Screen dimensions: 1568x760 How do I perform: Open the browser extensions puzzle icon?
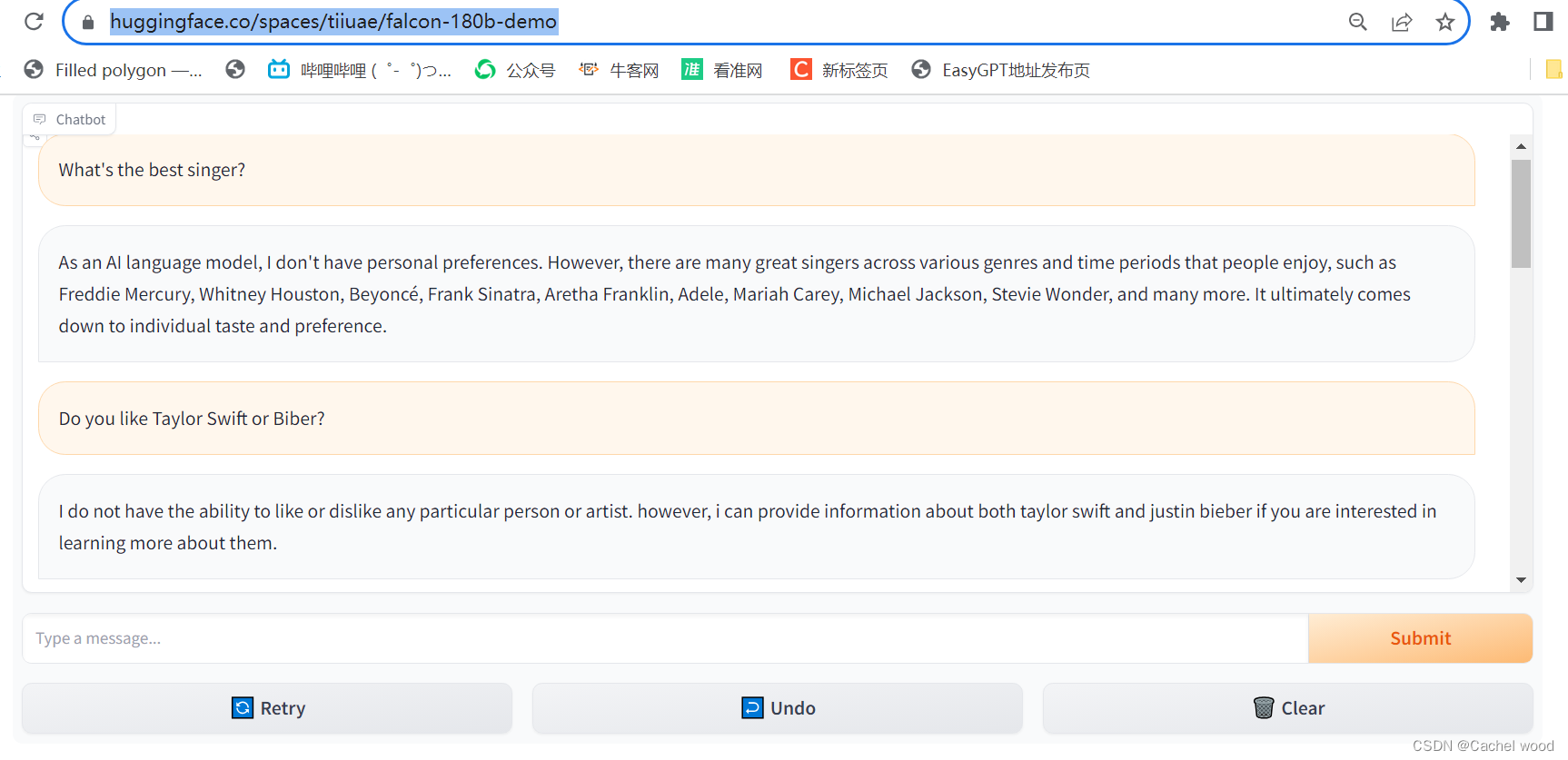click(x=1500, y=22)
